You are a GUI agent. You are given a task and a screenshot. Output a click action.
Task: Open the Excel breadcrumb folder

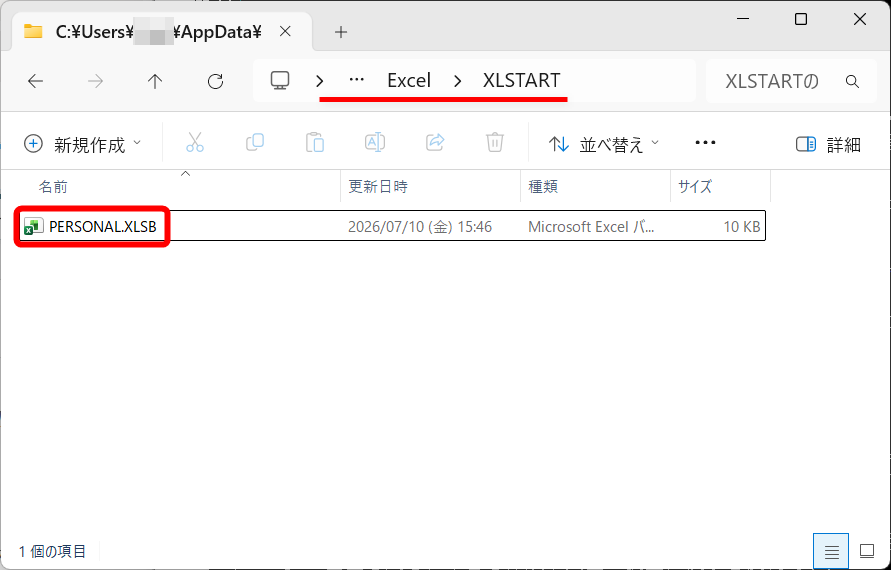coord(409,80)
